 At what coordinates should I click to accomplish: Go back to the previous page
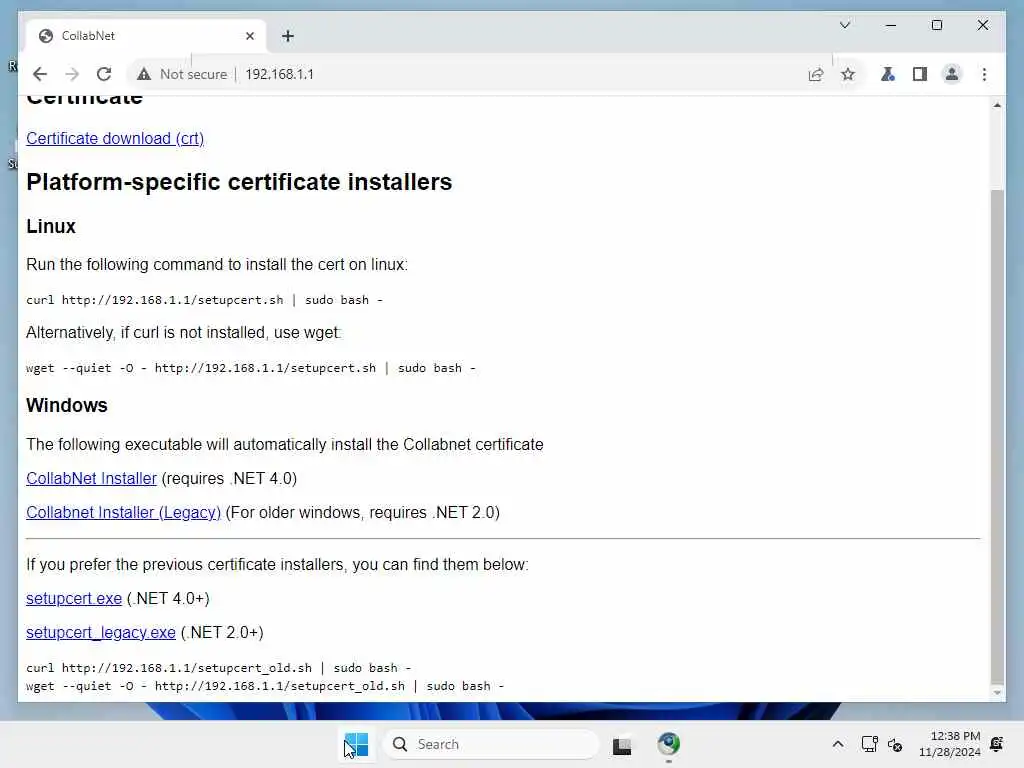(x=40, y=74)
